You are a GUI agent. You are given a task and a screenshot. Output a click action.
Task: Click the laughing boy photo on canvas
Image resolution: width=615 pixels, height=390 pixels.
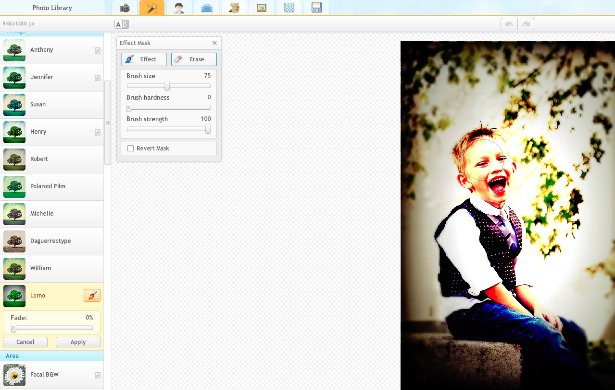tap(508, 215)
